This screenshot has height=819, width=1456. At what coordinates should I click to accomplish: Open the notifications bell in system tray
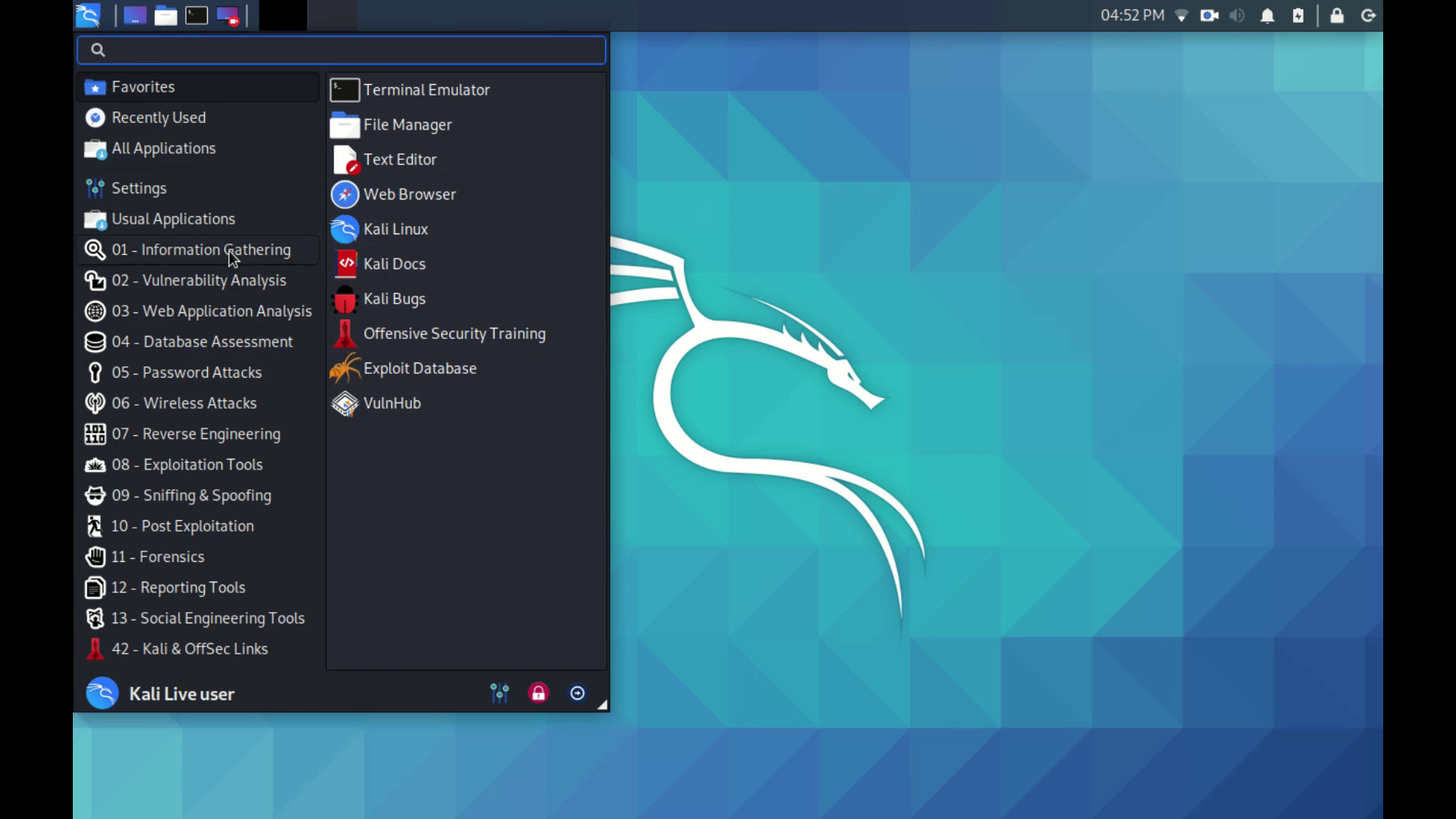coord(1267,15)
